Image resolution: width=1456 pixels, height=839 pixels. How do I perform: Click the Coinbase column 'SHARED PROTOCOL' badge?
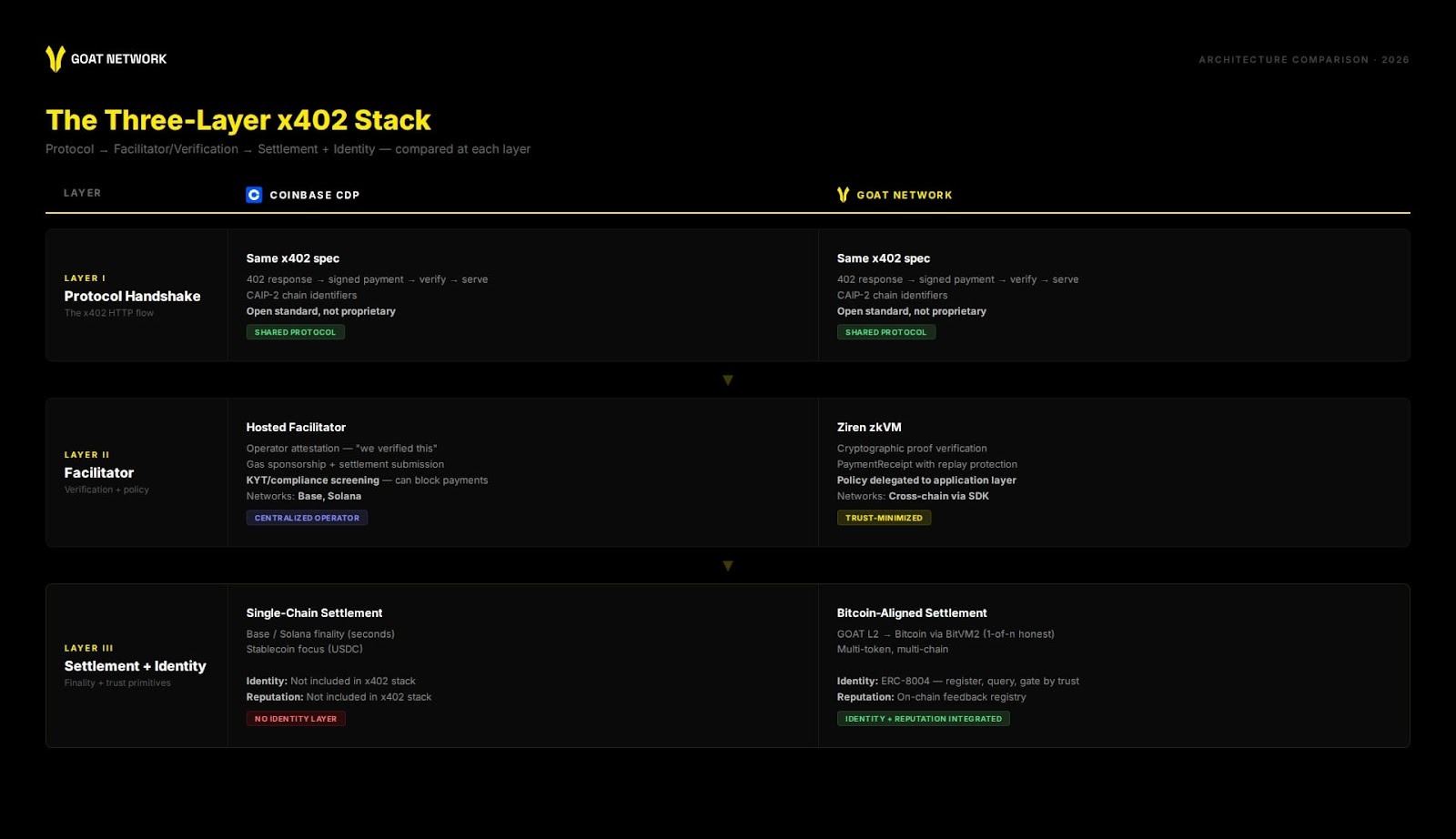pyautogui.click(x=295, y=332)
